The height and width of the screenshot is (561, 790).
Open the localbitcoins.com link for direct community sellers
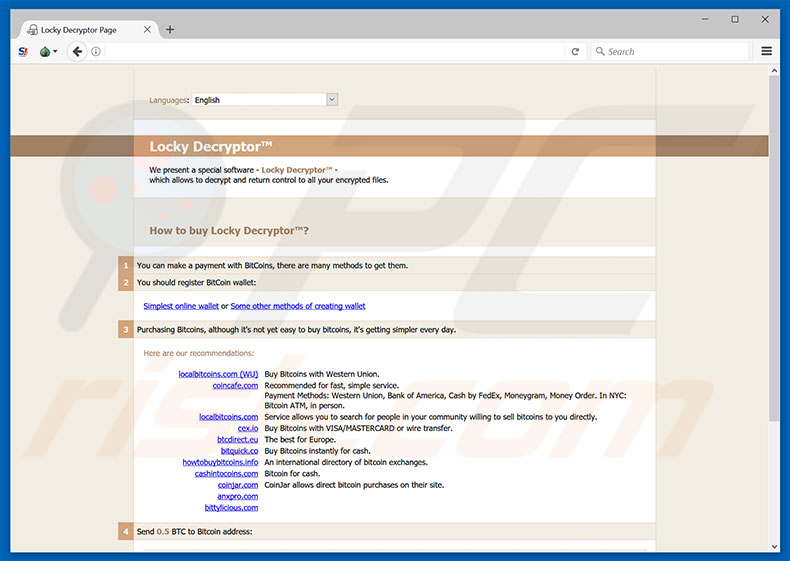pos(228,417)
